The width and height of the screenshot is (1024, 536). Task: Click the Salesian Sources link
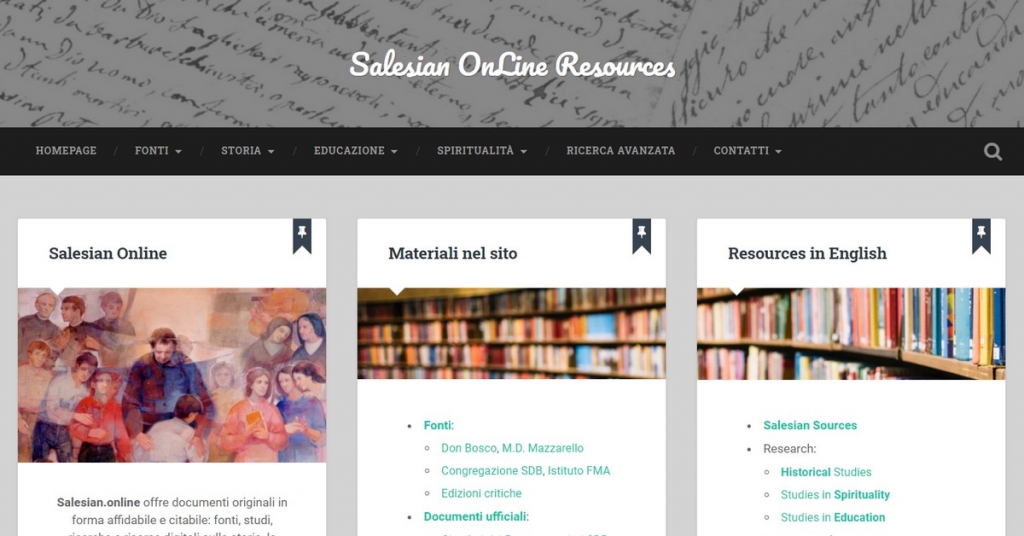810,426
